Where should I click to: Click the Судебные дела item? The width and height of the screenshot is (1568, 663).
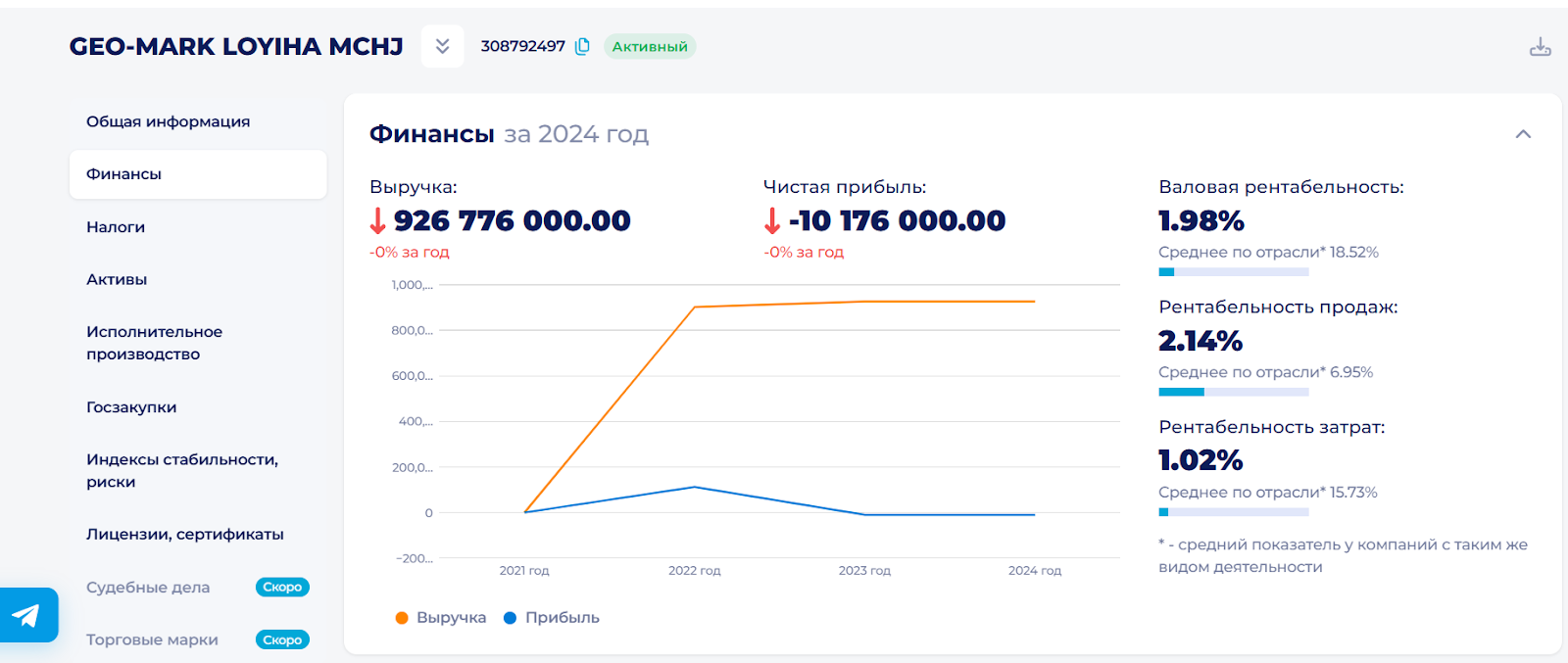pos(148,588)
